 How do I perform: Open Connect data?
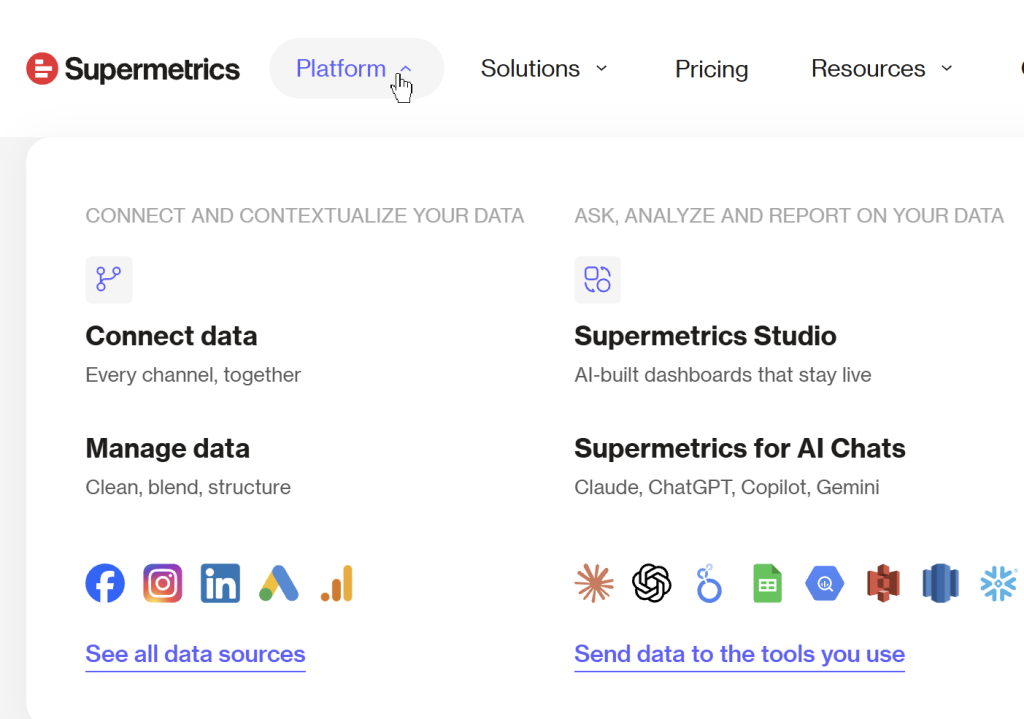point(171,336)
